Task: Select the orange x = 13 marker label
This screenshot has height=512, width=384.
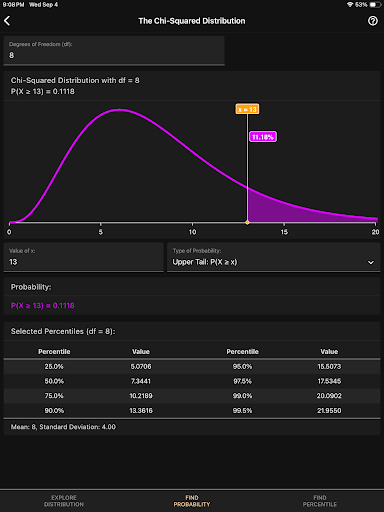Action: (247, 109)
